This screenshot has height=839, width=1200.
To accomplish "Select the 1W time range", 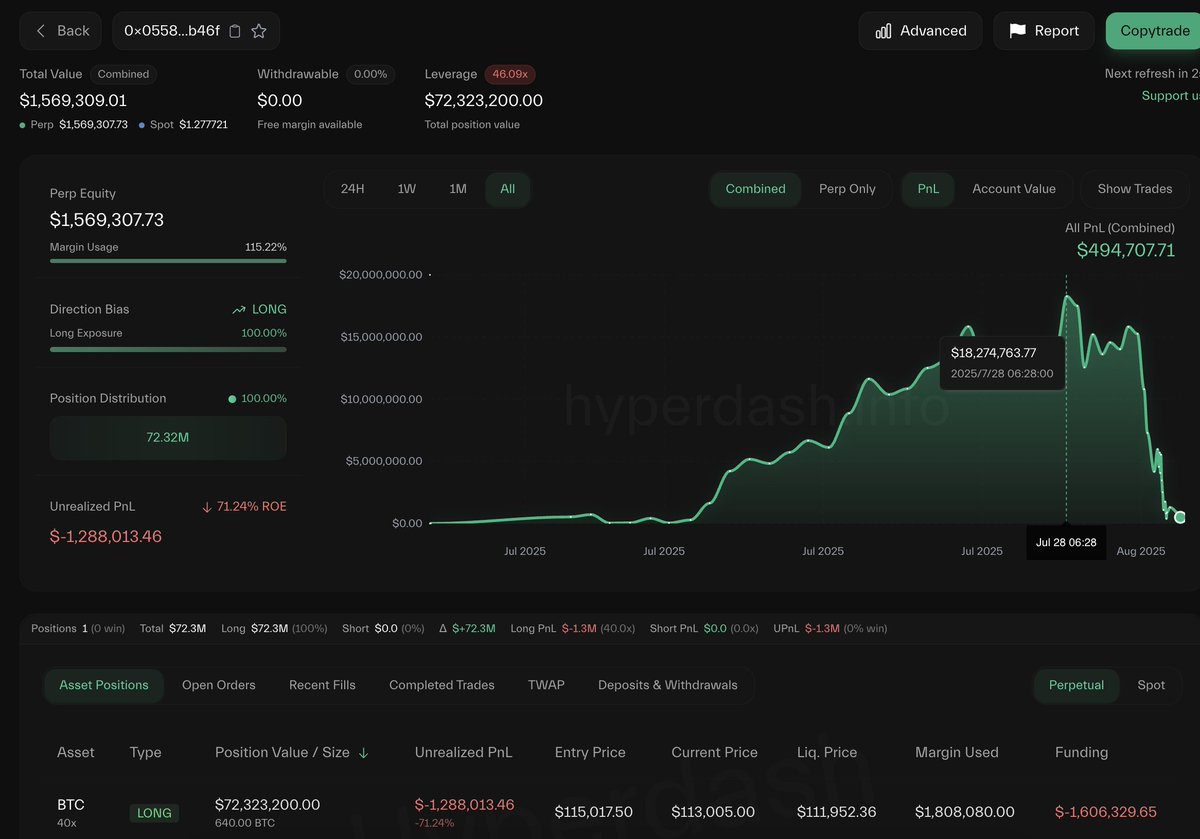I will point(407,189).
